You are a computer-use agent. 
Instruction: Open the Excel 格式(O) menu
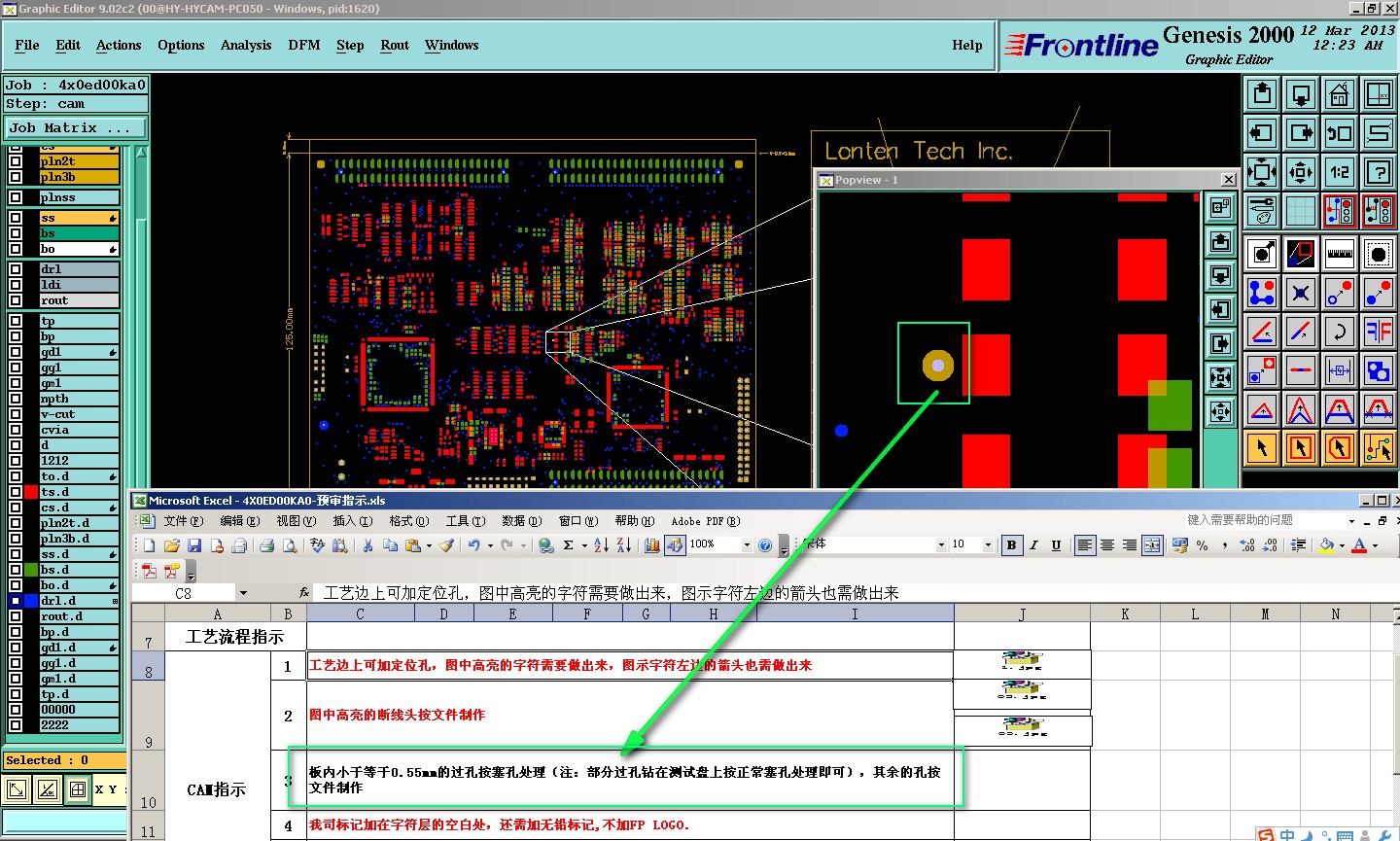pyautogui.click(x=408, y=521)
